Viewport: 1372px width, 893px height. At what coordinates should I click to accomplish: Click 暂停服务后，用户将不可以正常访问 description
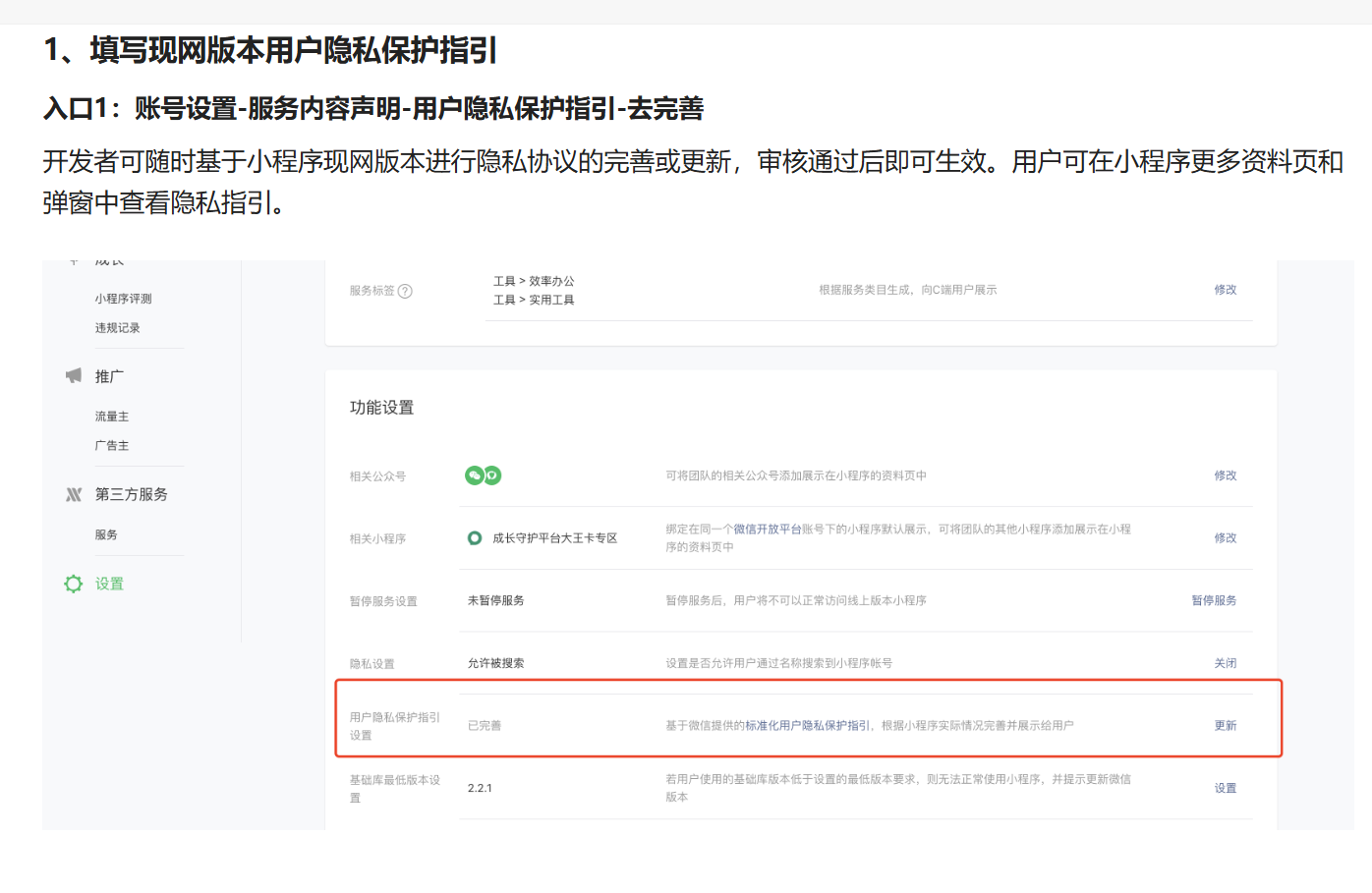tap(796, 600)
